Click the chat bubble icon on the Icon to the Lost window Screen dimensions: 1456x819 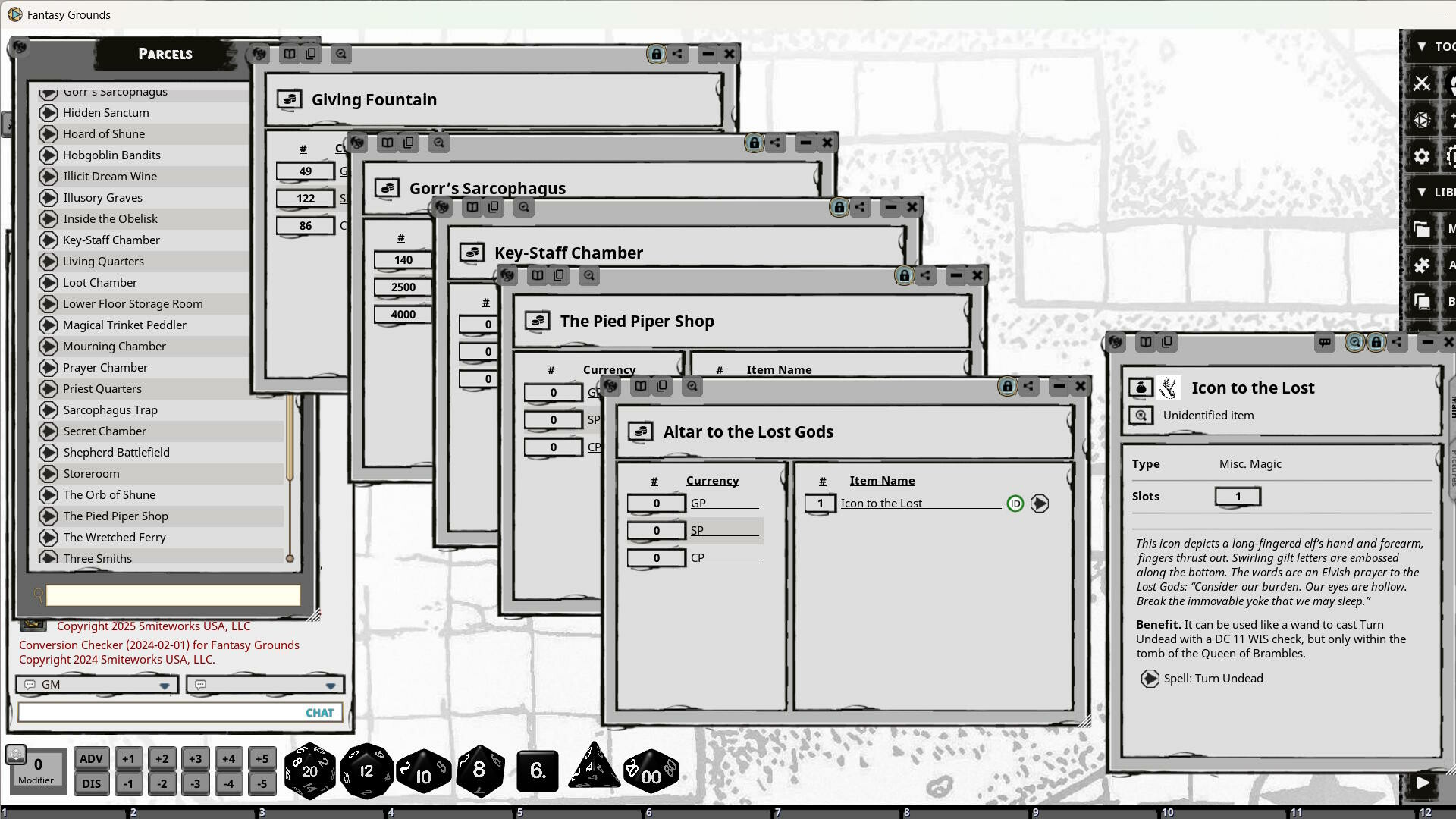pos(1325,343)
